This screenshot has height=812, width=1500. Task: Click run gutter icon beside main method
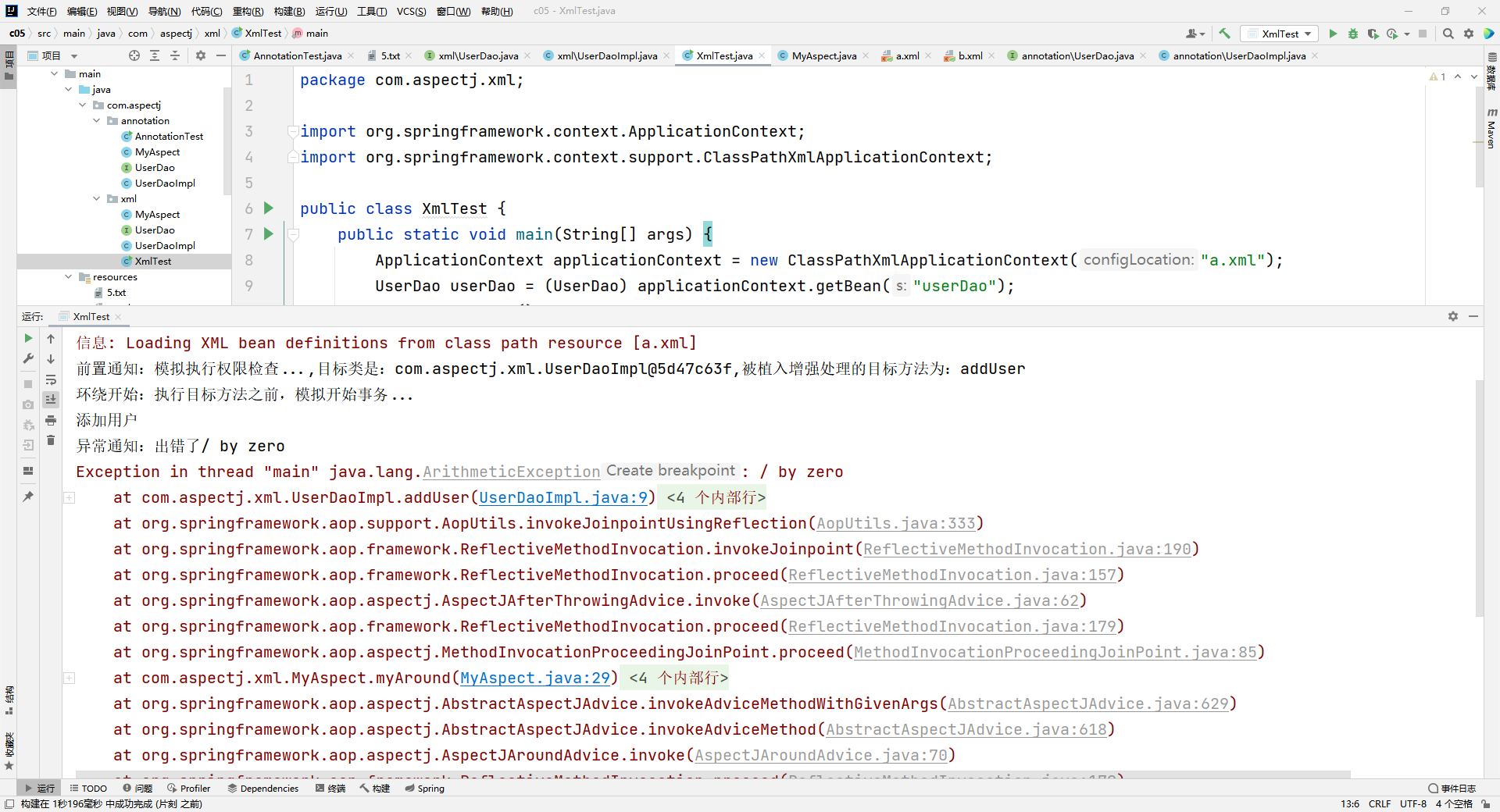tap(269, 233)
